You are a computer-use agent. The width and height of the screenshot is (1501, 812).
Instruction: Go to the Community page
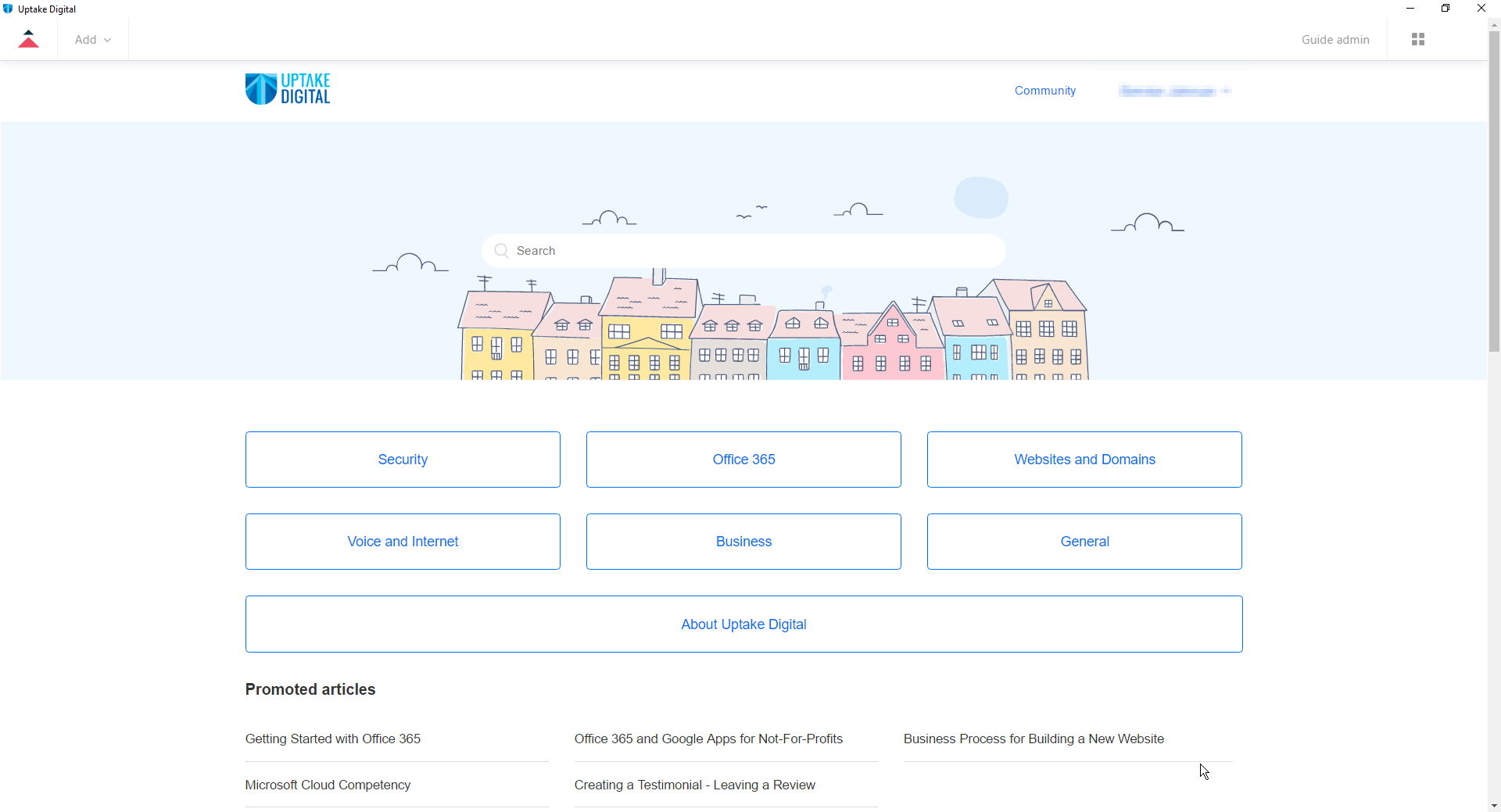(1044, 91)
